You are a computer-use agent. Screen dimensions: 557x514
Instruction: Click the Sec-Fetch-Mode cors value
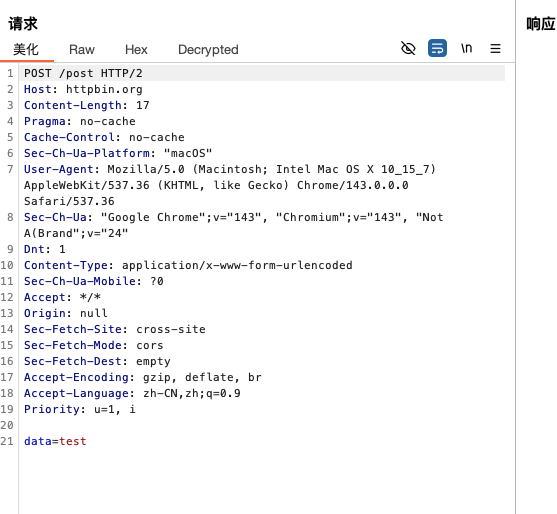(x=150, y=346)
